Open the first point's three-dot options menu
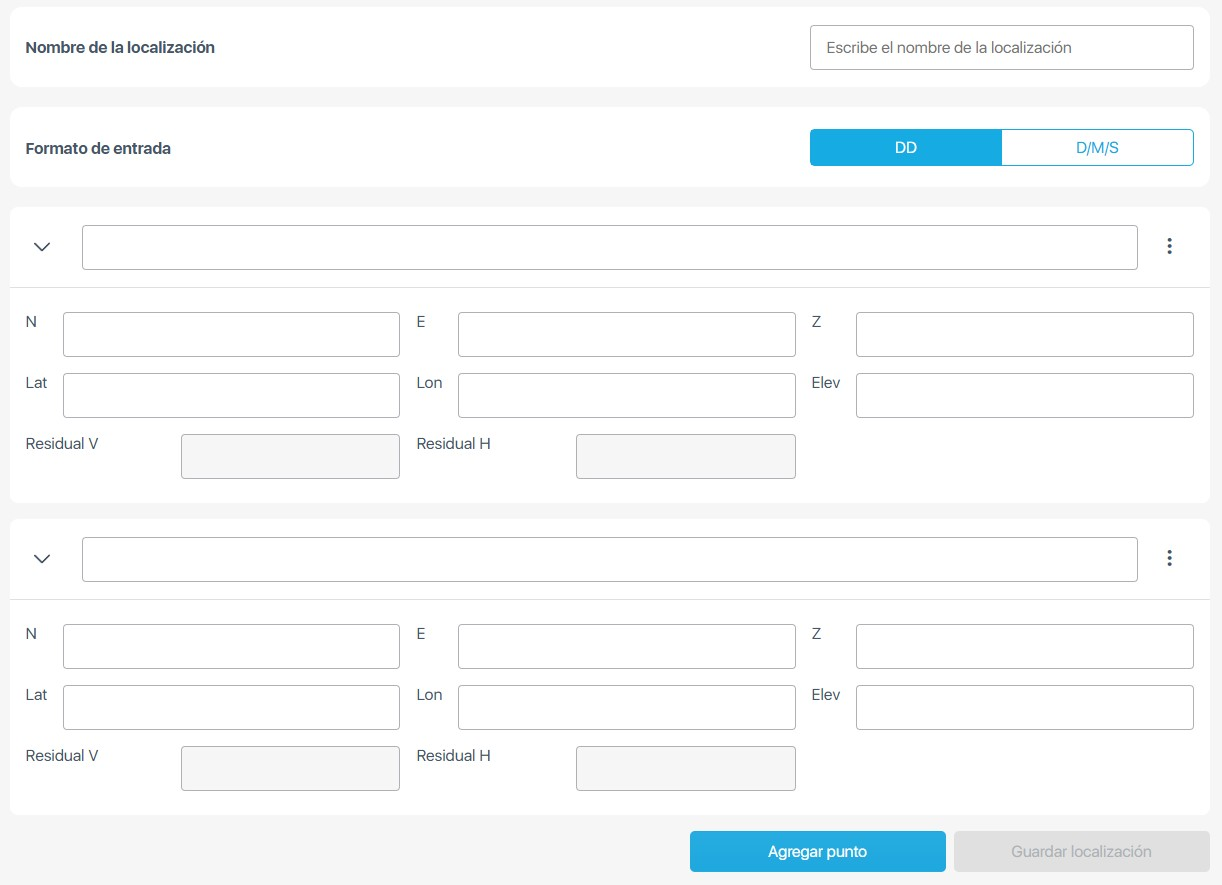This screenshot has height=885, width=1222. [x=1169, y=247]
